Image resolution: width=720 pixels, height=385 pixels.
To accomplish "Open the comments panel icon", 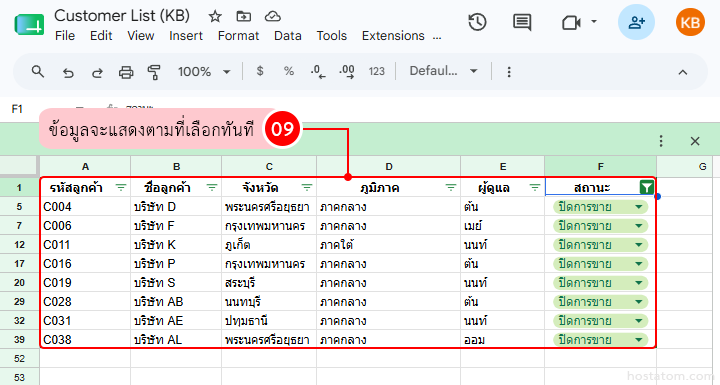I will click(x=522, y=22).
